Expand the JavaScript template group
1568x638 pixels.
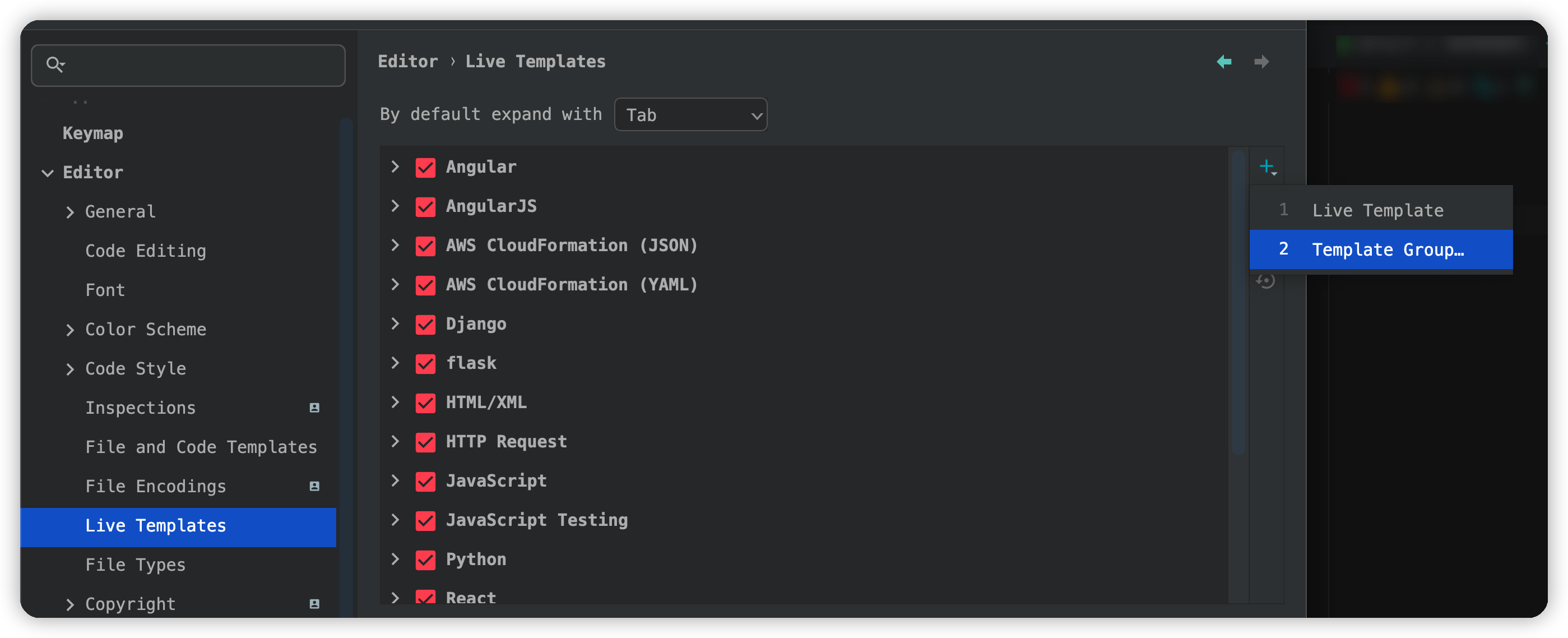point(395,481)
